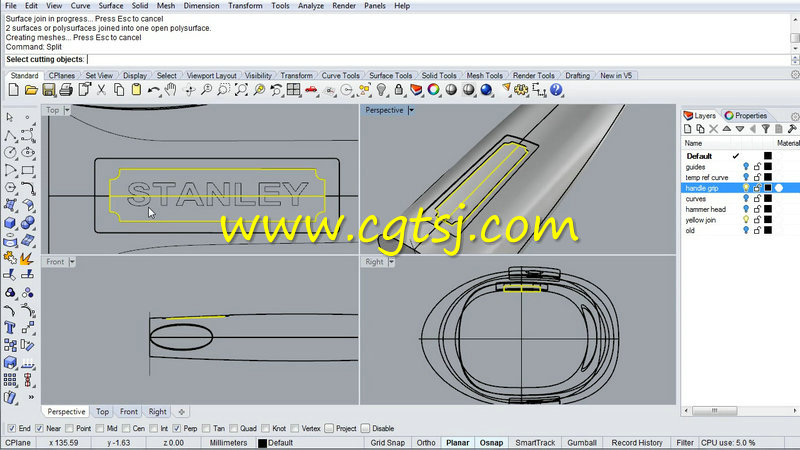This screenshot has height=450, width=800.
Task: Enable the Point osnap checkbox
Action: 70,429
